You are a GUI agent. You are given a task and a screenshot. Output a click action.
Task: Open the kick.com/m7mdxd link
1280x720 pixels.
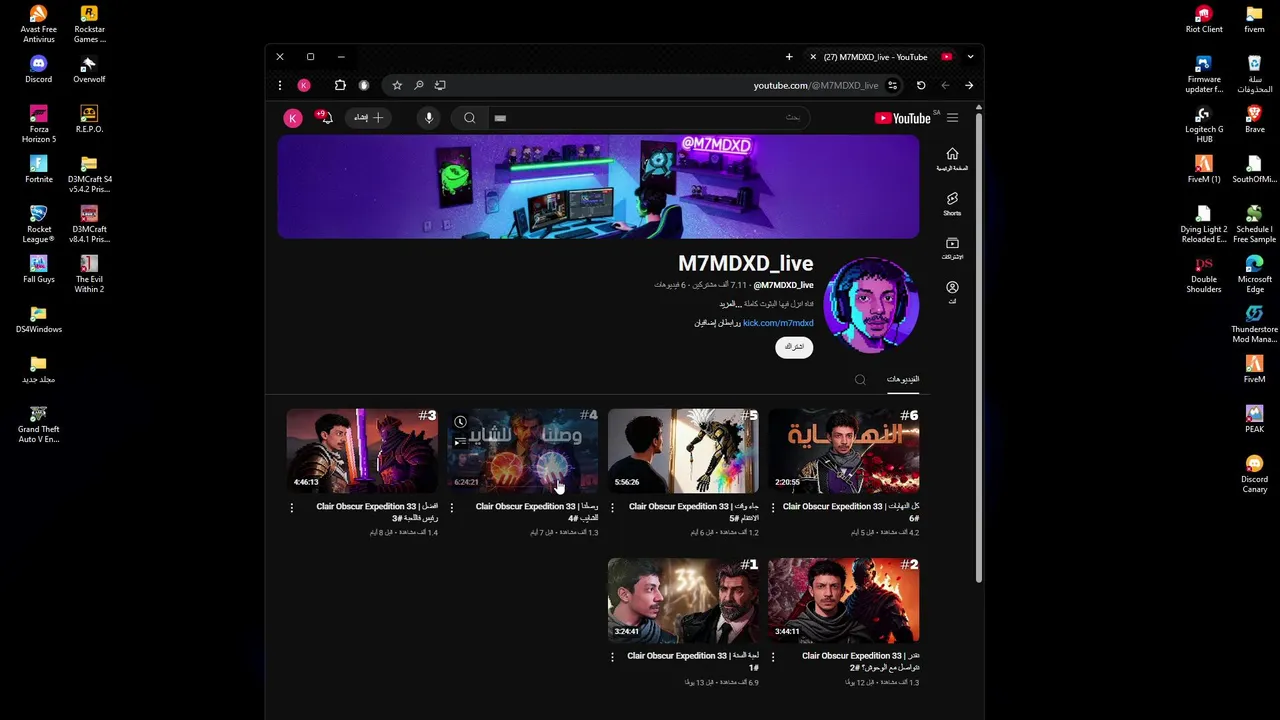pyautogui.click(x=778, y=323)
